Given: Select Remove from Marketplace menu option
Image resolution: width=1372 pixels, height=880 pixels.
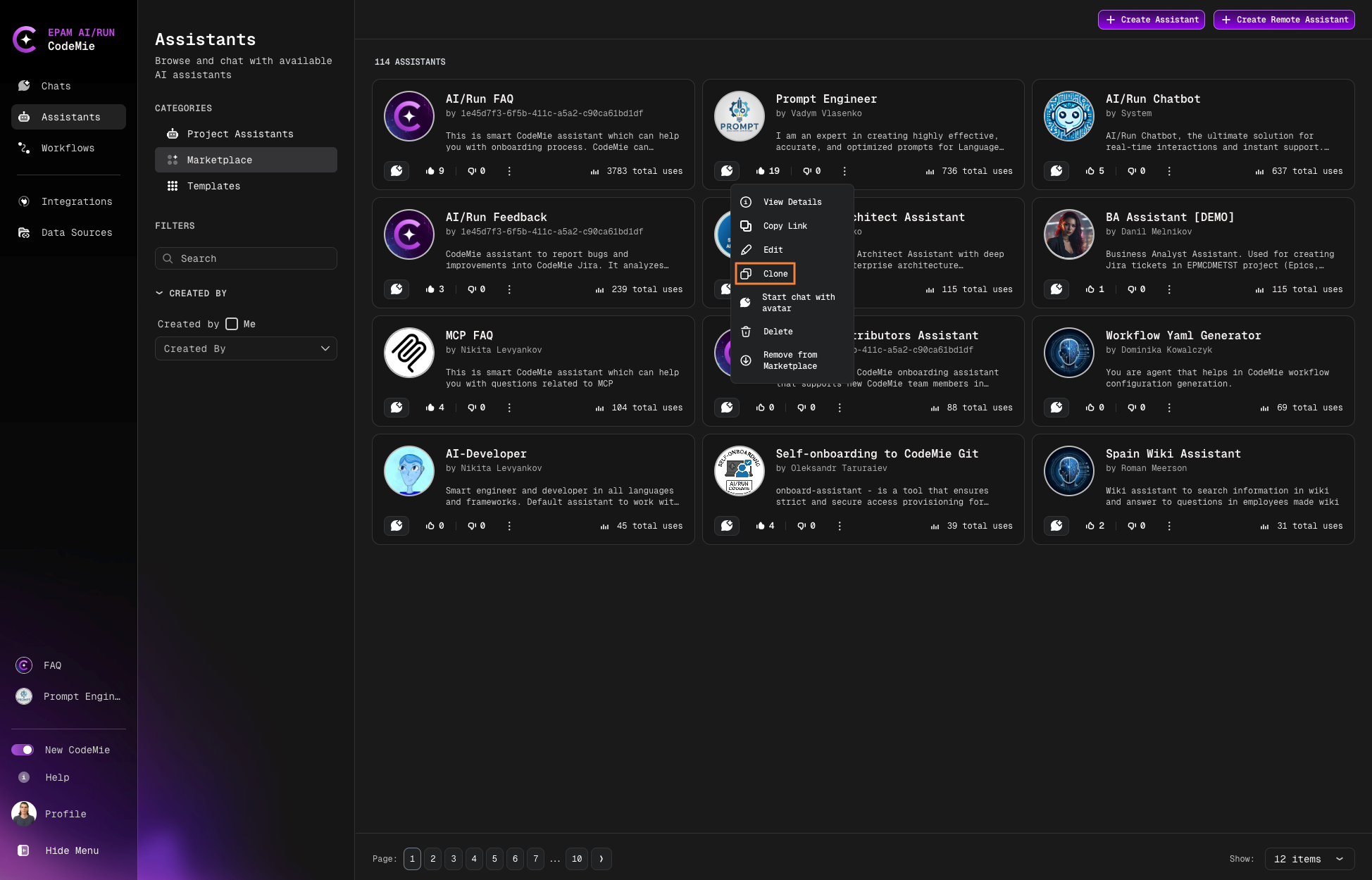Looking at the screenshot, I should 790,360.
